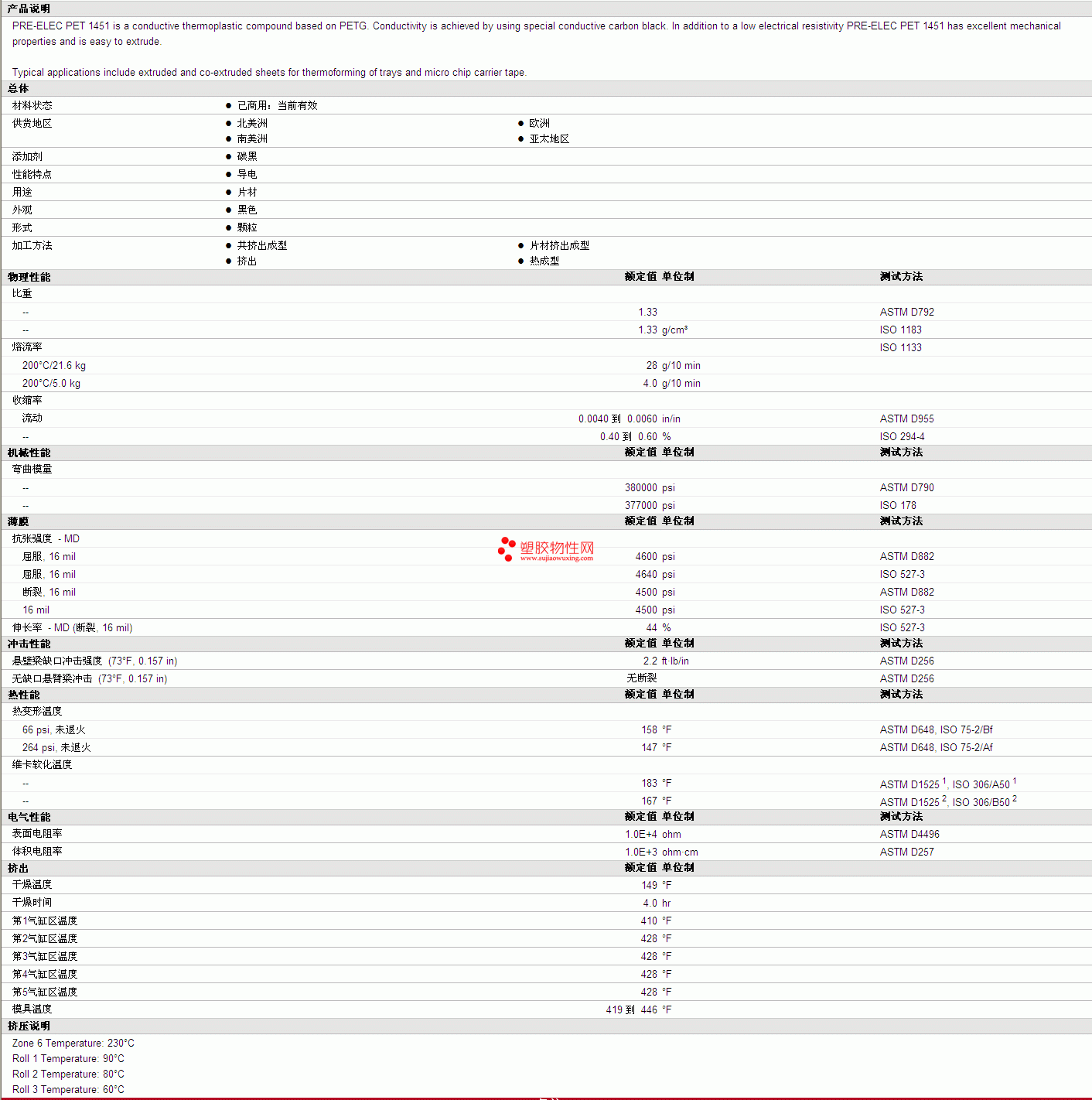Click the 2.2 ft·lb/in impact value

666,661
